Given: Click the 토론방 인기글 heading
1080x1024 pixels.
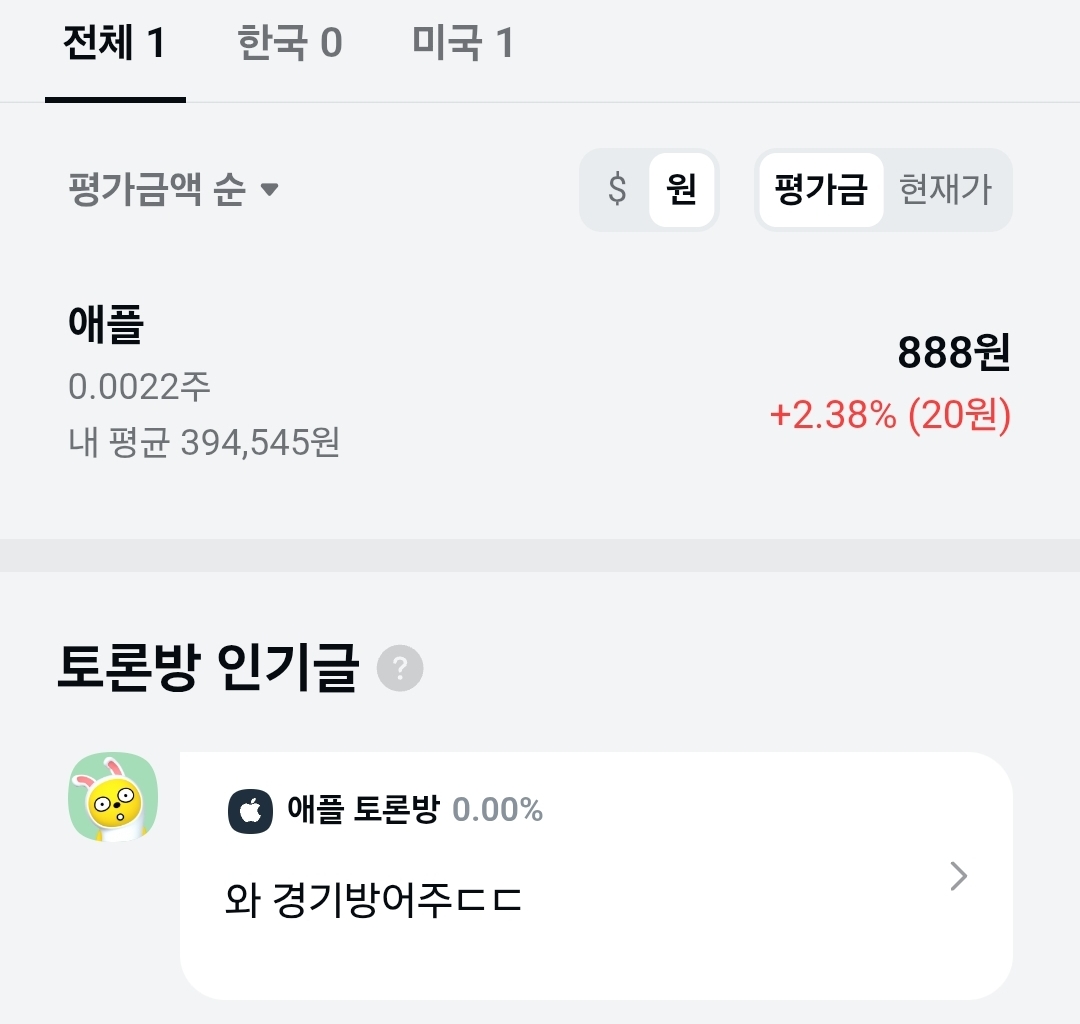Looking at the screenshot, I should (207, 669).
